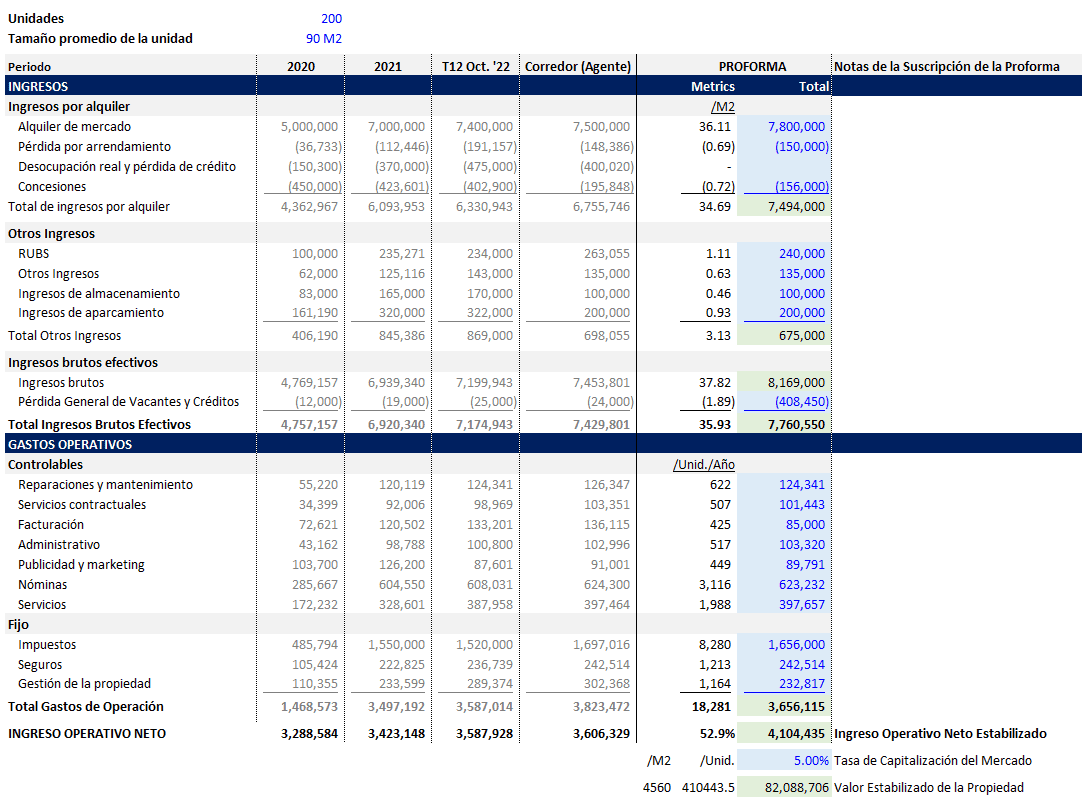Screen dimensions: 1082x803
Task: Select the PROFORMA column heading
Action: (x=752, y=67)
